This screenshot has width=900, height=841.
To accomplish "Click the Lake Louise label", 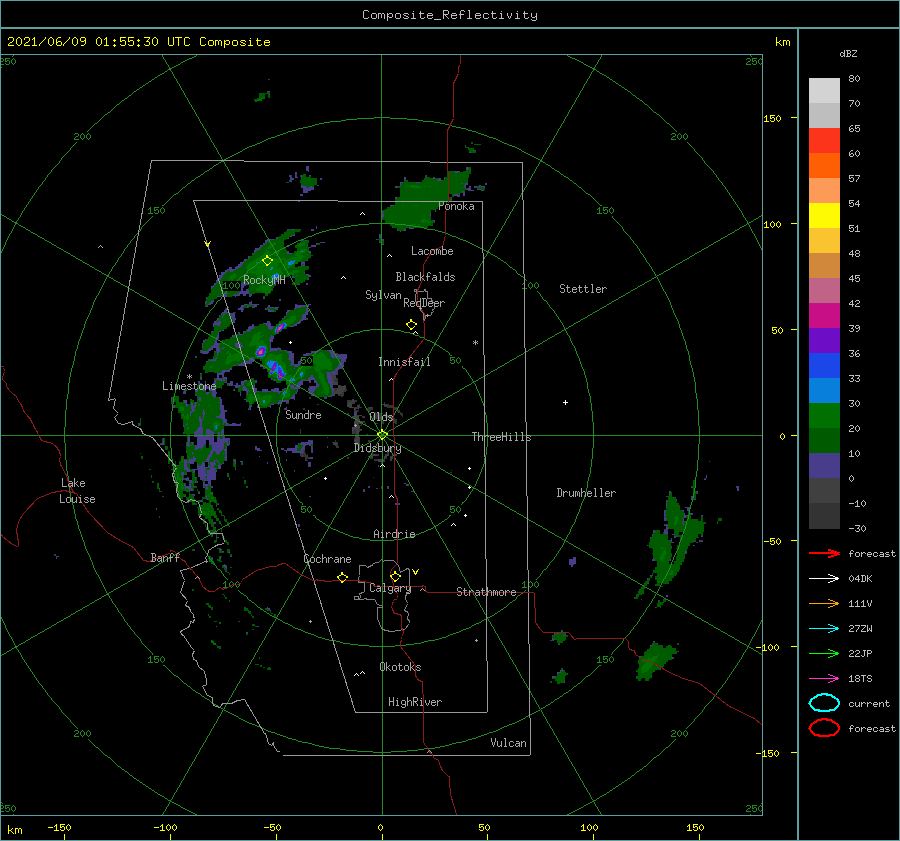I will point(77,491).
